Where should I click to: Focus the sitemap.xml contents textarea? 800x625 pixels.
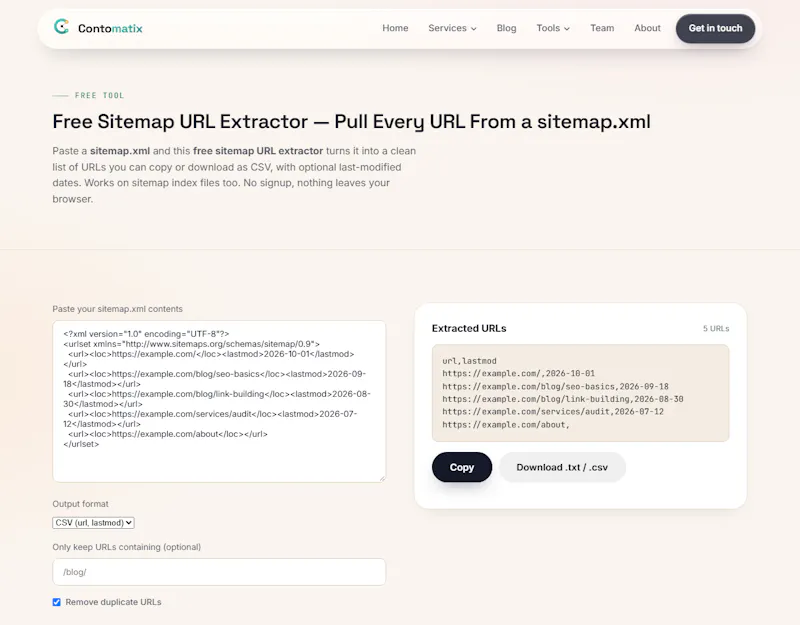219,401
